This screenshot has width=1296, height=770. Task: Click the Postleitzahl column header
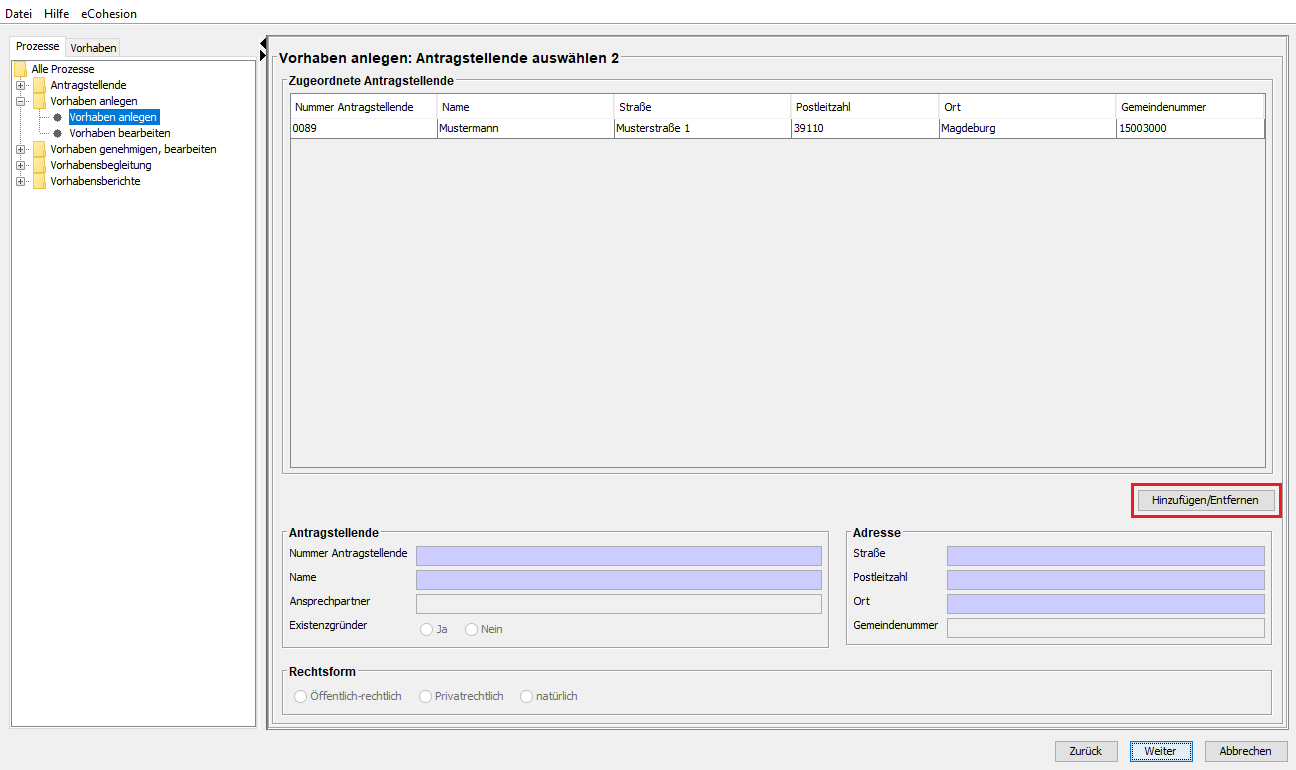point(865,107)
